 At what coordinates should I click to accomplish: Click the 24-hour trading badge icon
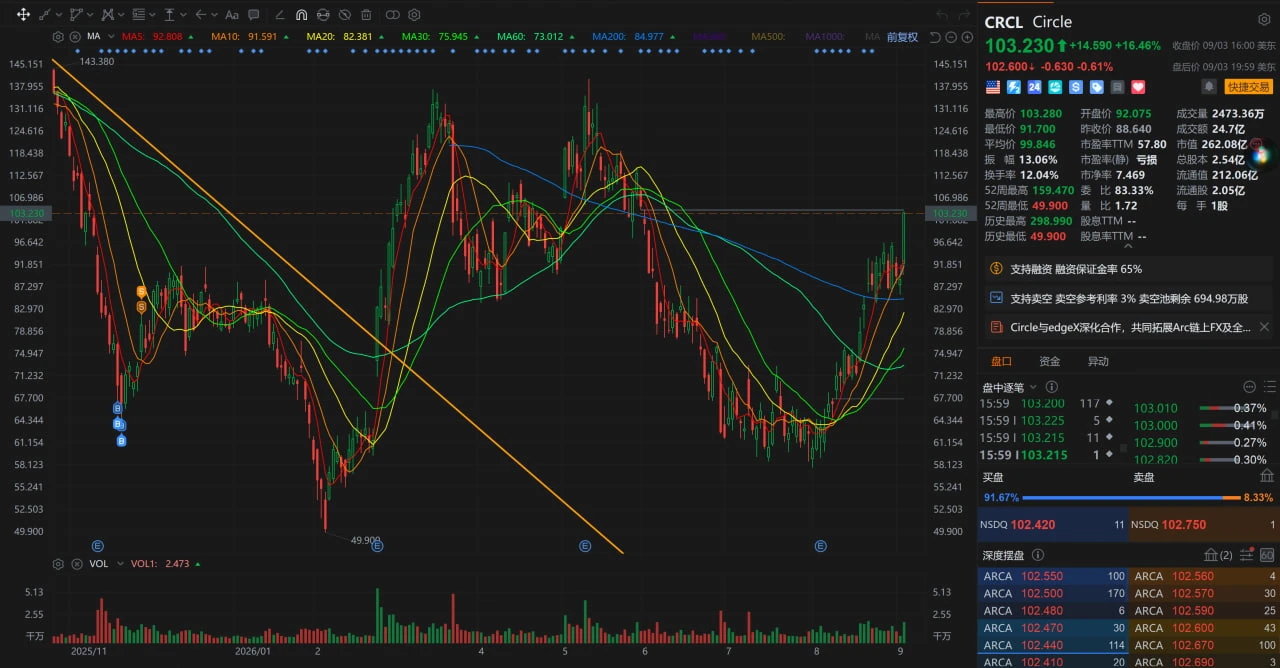tap(1034, 87)
